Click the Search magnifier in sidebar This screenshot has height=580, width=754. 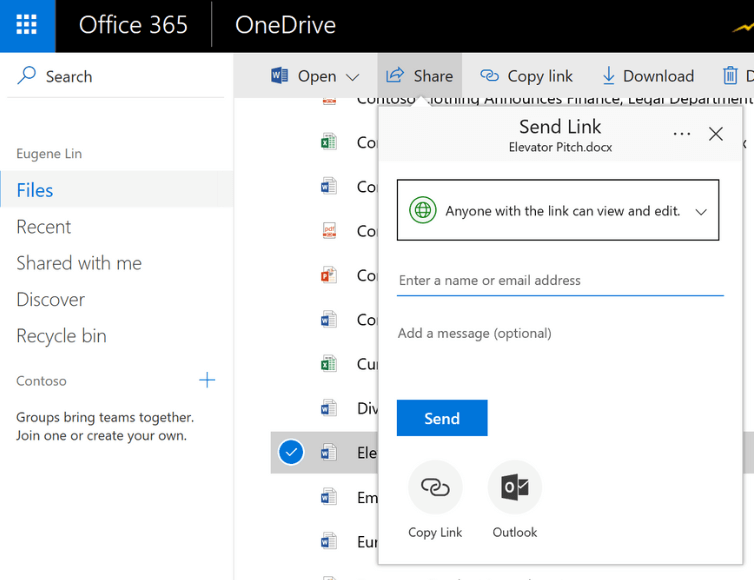pyautogui.click(x=27, y=76)
